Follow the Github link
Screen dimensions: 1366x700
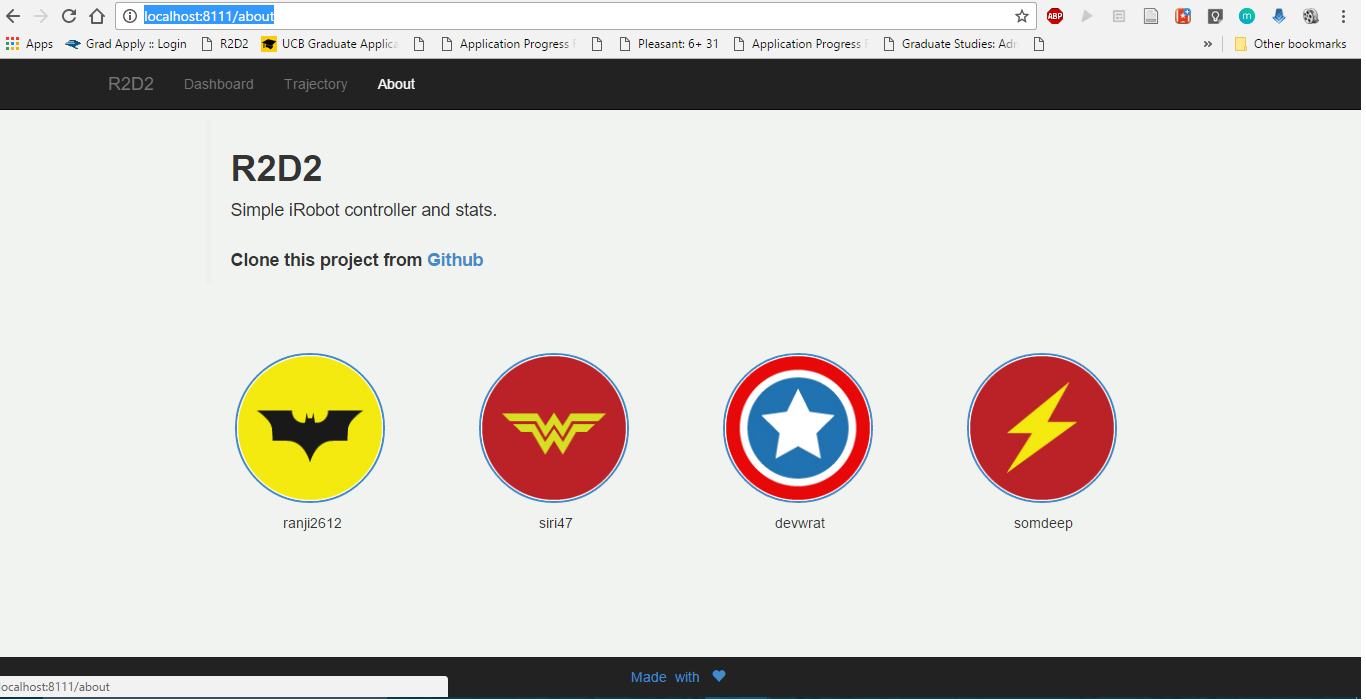coord(455,260)
